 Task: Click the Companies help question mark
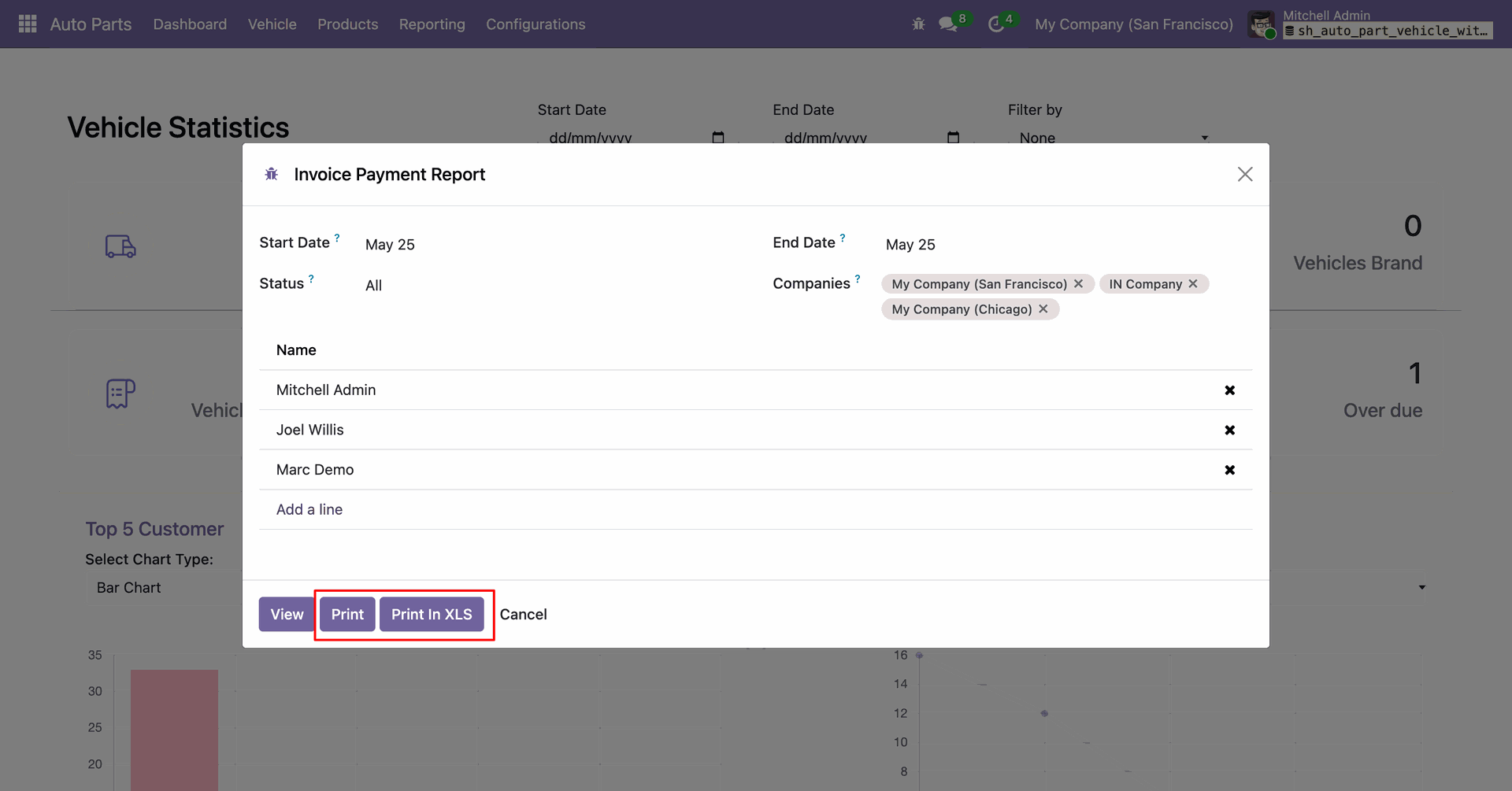tap(858, 279)
